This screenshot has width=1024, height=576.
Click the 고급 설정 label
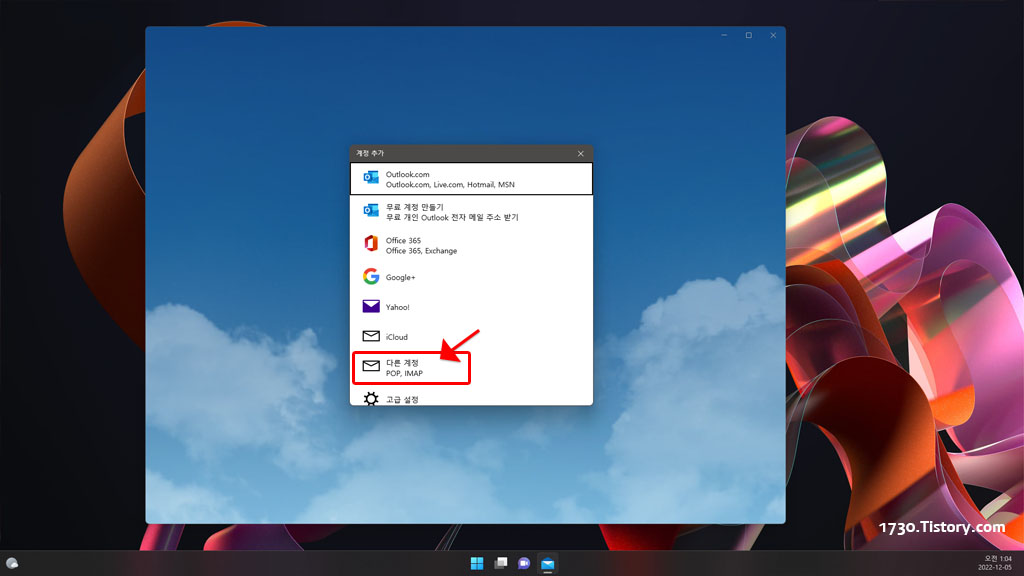402,400
